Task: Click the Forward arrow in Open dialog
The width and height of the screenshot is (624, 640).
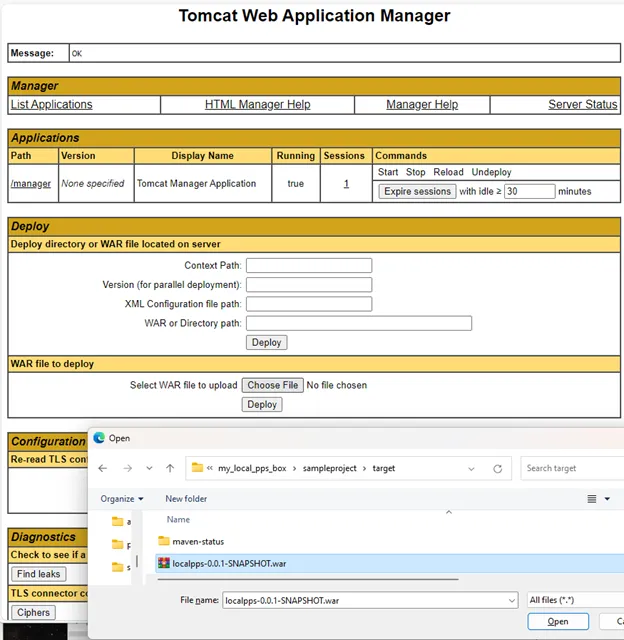Action: coord(127,468)
